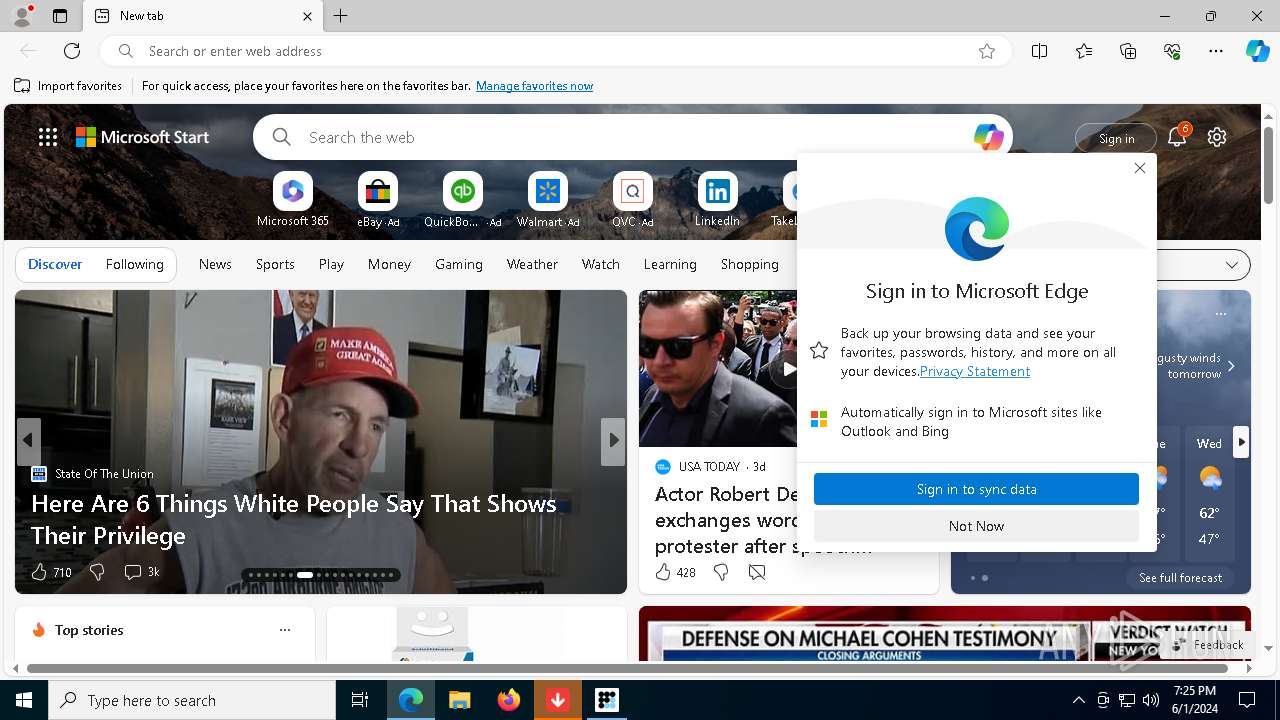Open Top stories more options menu
This screenshot has width=1280, height=720.
(x=285, y=630)
